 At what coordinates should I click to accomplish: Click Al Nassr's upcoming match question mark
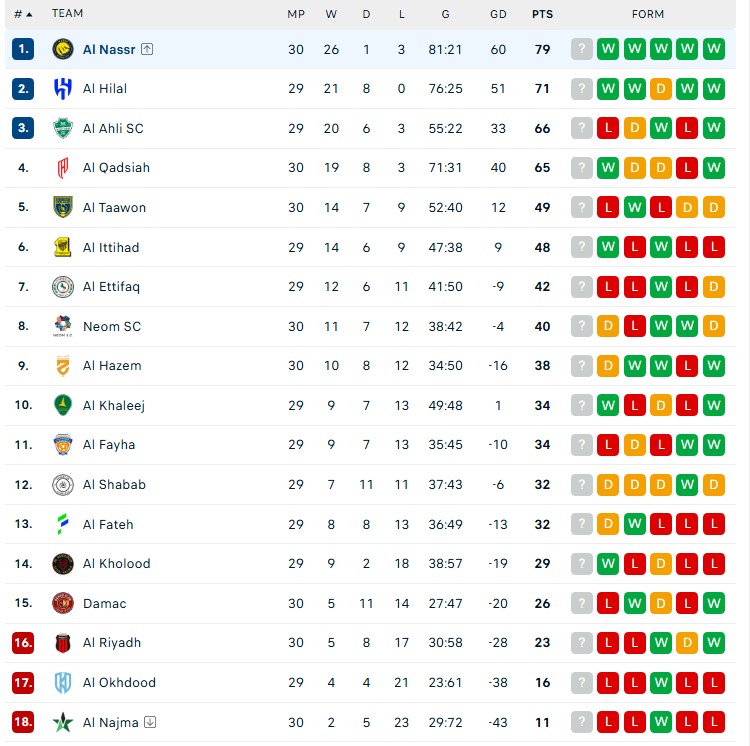[x=582, y=49]
